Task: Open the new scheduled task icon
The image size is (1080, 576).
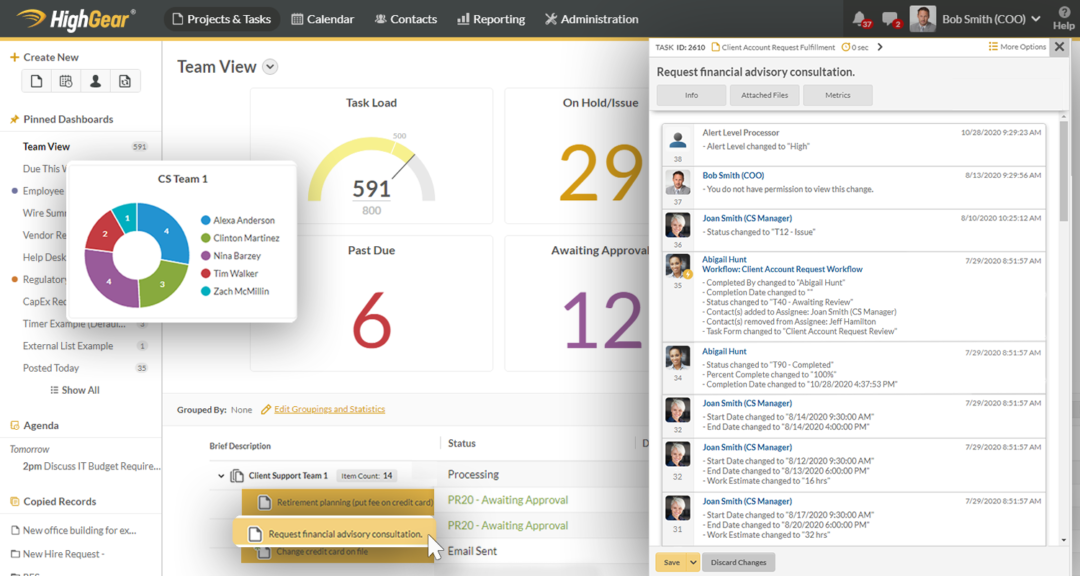Action: (x=67, y=80)
